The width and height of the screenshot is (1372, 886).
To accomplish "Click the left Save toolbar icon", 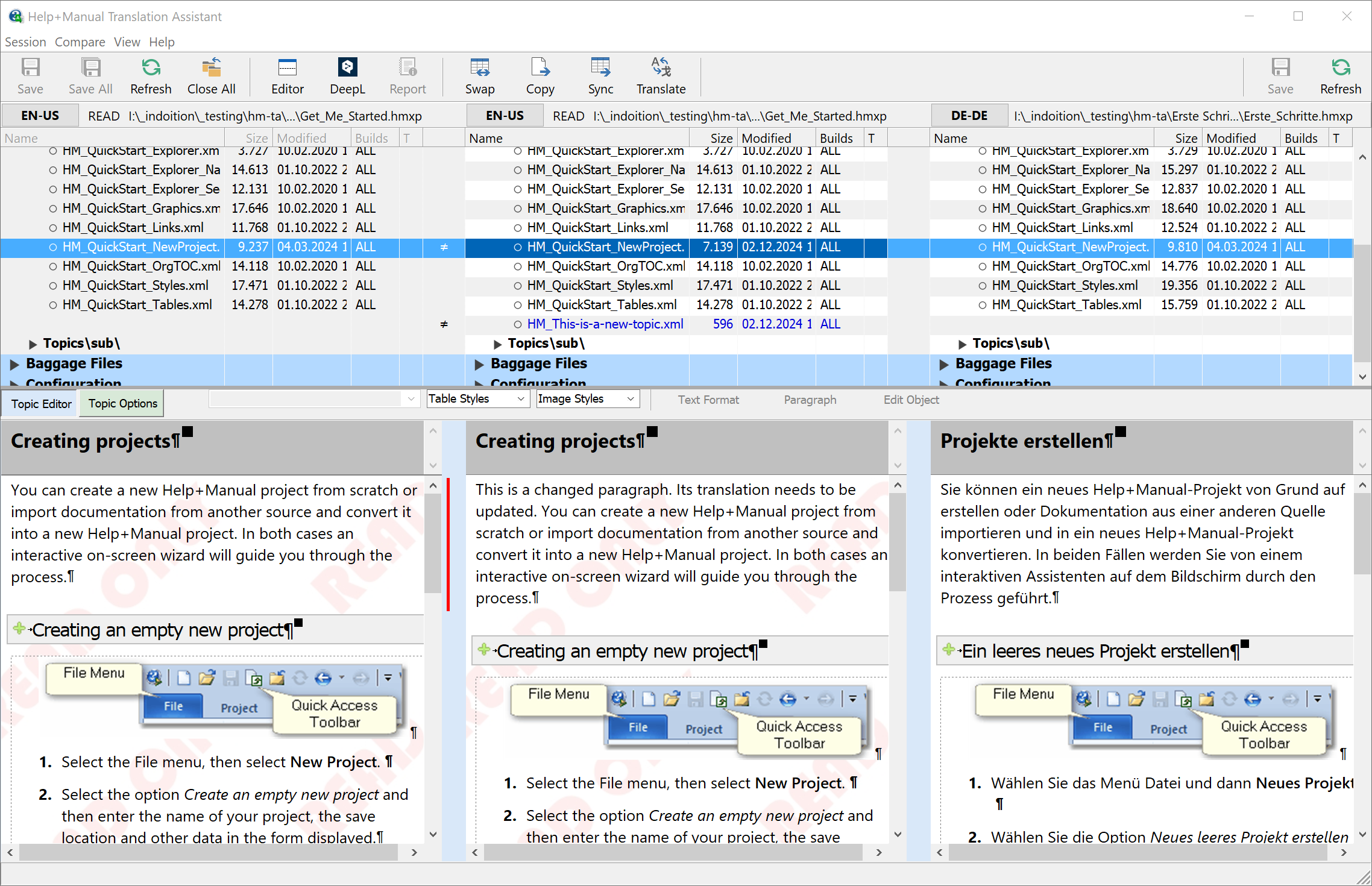I will click(30, 77).
